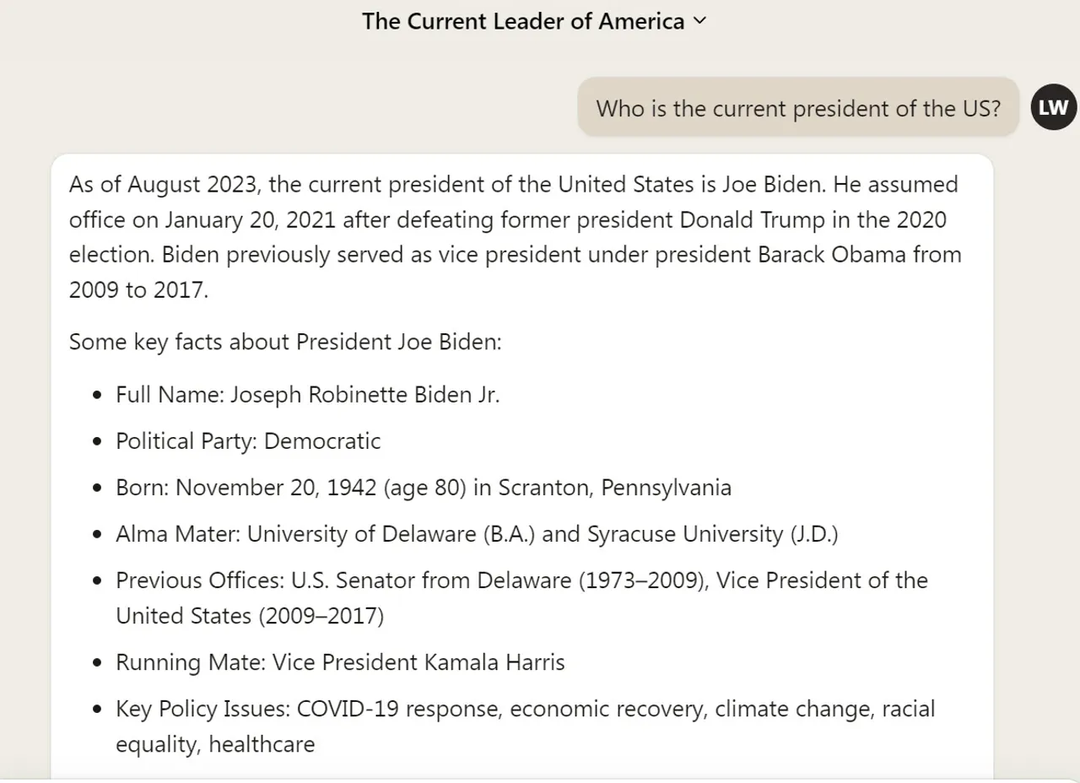
Task: Click the LW user avatar icon
Action: (1053, 108)
